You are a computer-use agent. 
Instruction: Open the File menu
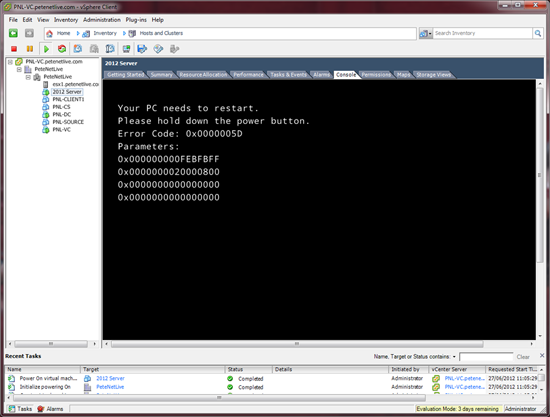pos(13,20)
